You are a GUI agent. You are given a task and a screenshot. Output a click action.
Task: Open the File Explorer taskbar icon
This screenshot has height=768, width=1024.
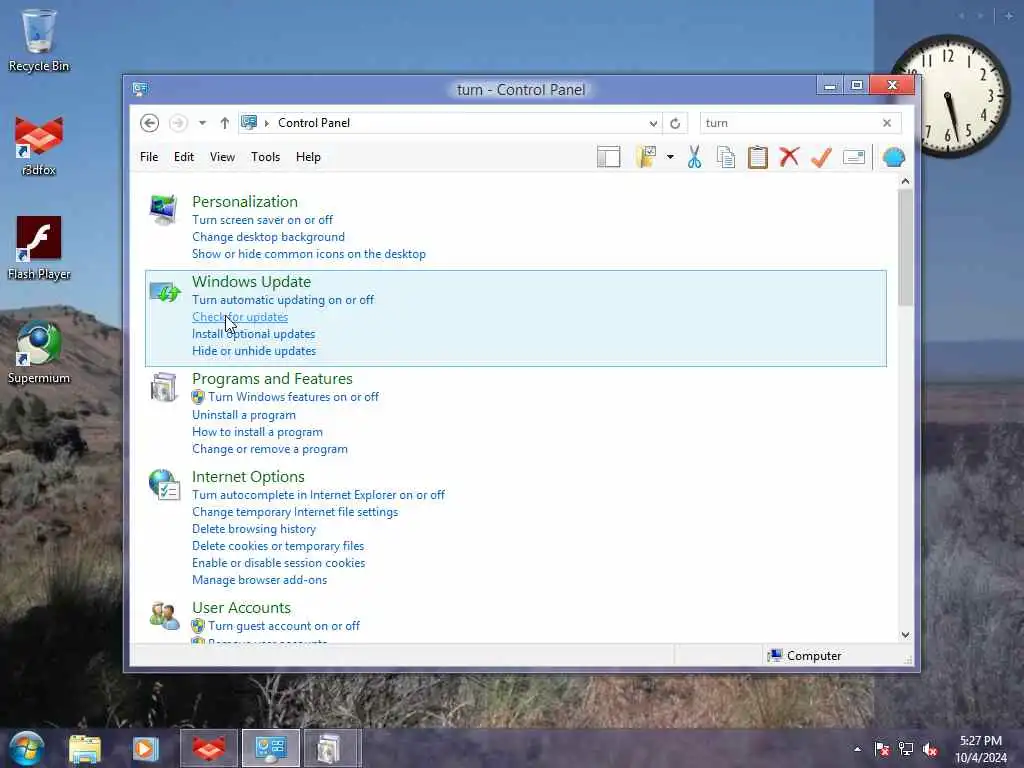[x=85, y=748]
